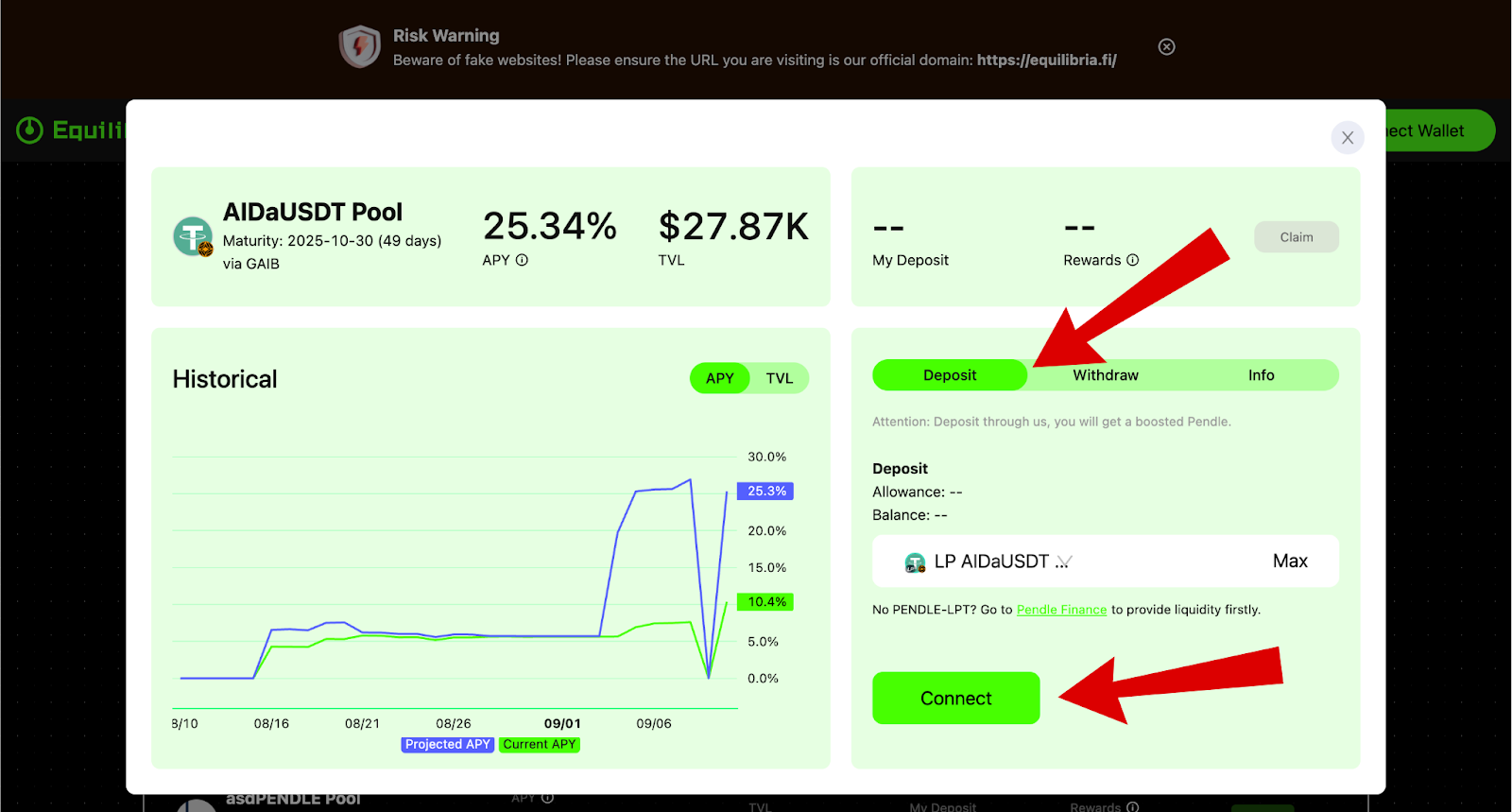Click the Risk Warning shield icon
This screenshot has width=1512, height=812.
click(360, 46)
